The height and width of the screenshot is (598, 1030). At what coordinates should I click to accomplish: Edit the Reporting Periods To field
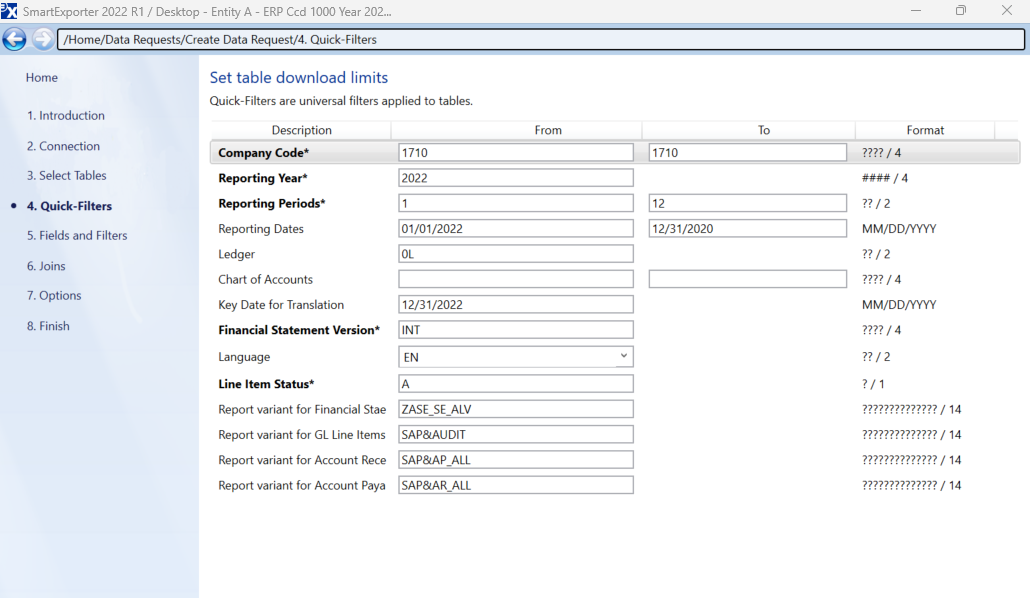pyautogui.click(x=747, y=203)
